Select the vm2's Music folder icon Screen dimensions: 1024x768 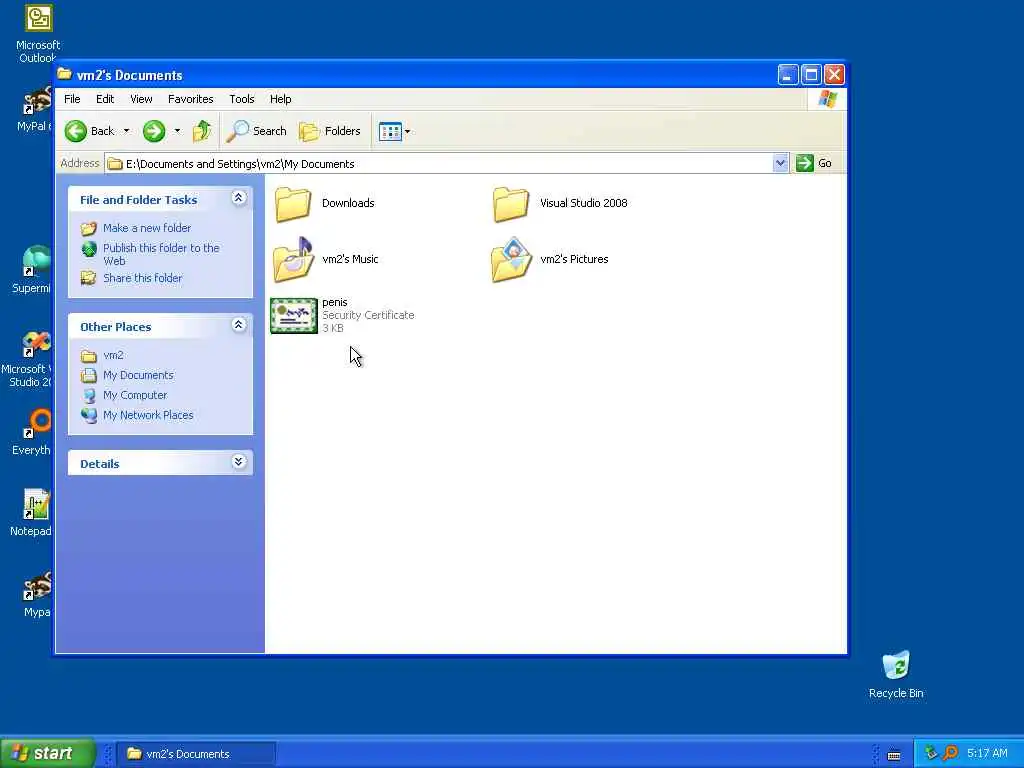(x=294, y=259)
